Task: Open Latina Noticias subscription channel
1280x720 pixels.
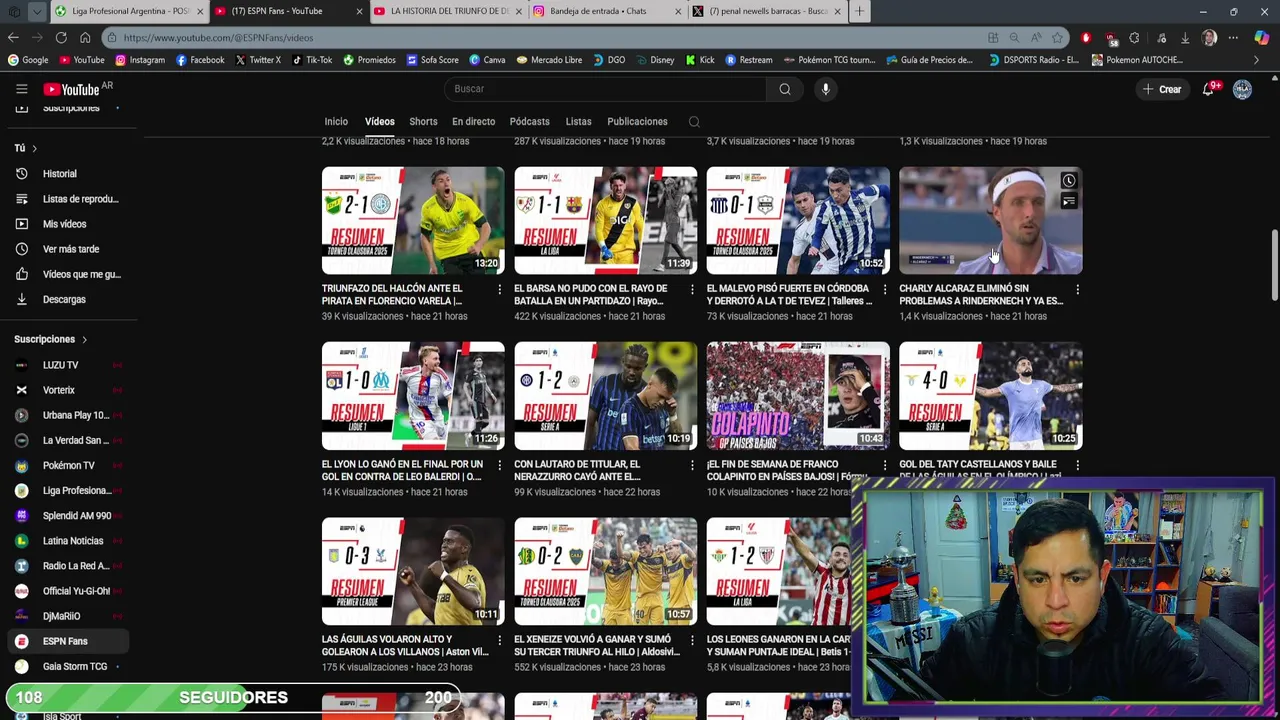Action: click(x=68, y=541)
